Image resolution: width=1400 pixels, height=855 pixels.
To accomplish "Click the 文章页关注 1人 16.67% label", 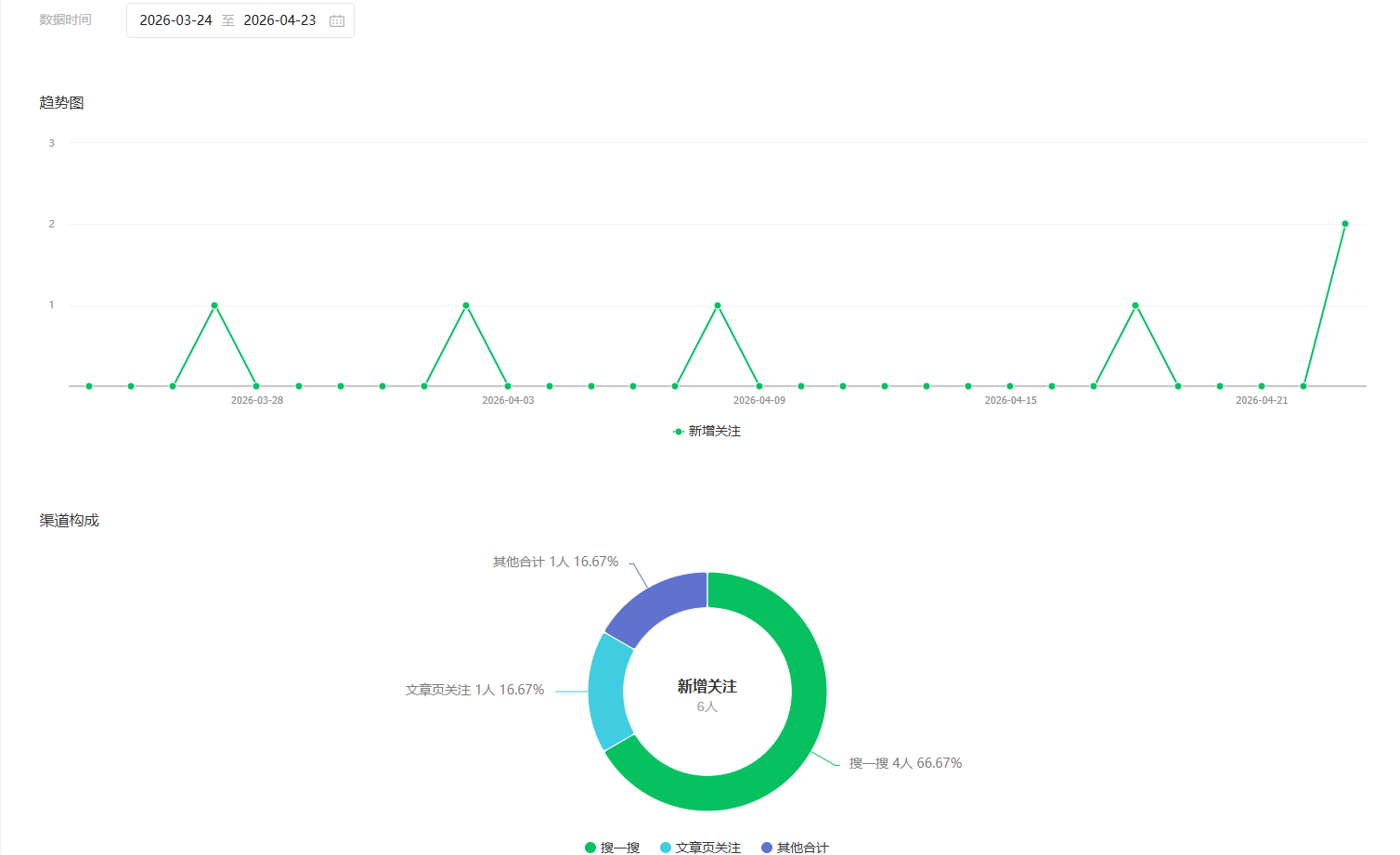I will [x=474, y=690].
